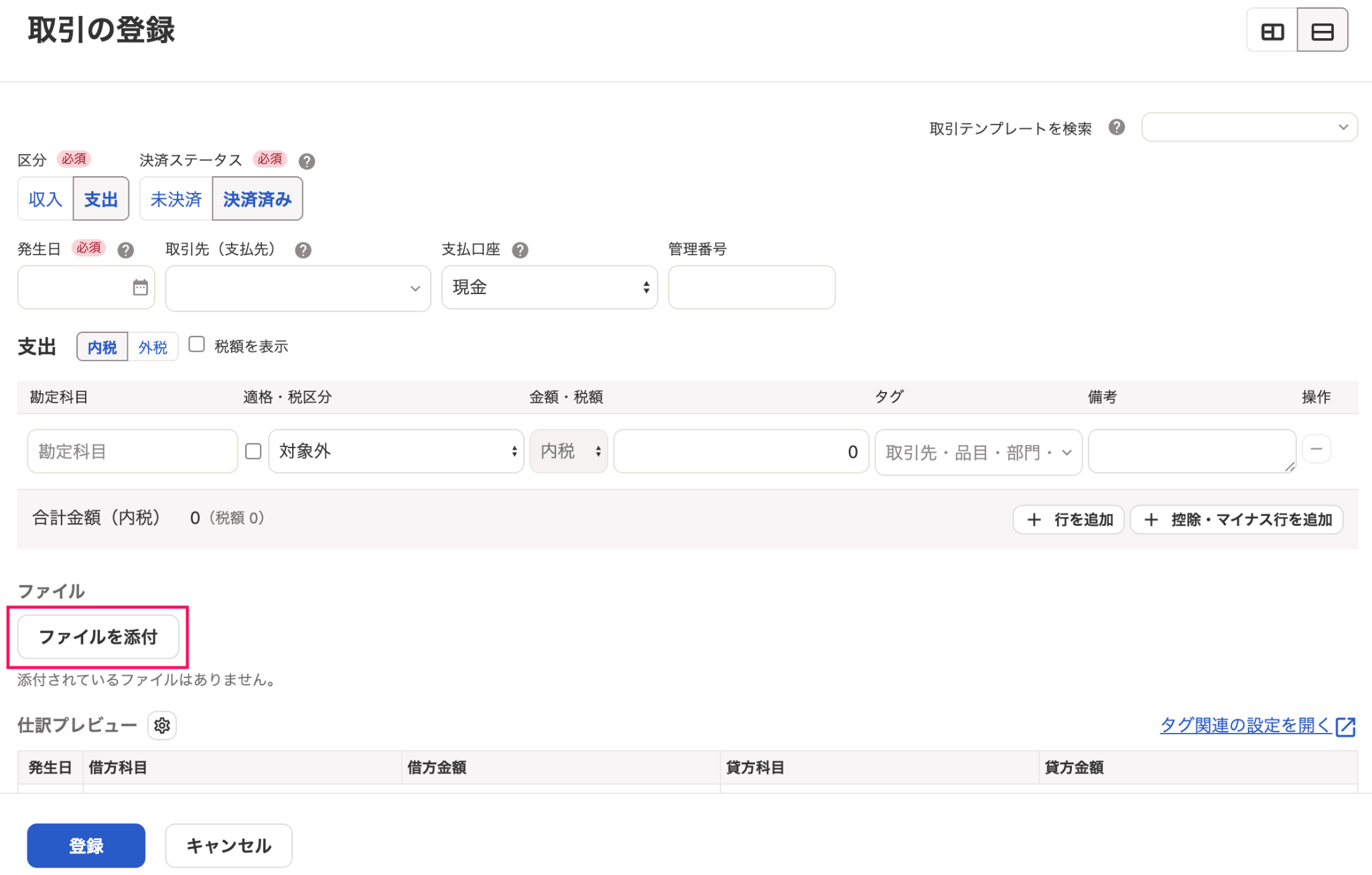Open help icon beside 発生日
Viewport: 1372px width, 875px height.
[x=125, y=250]
